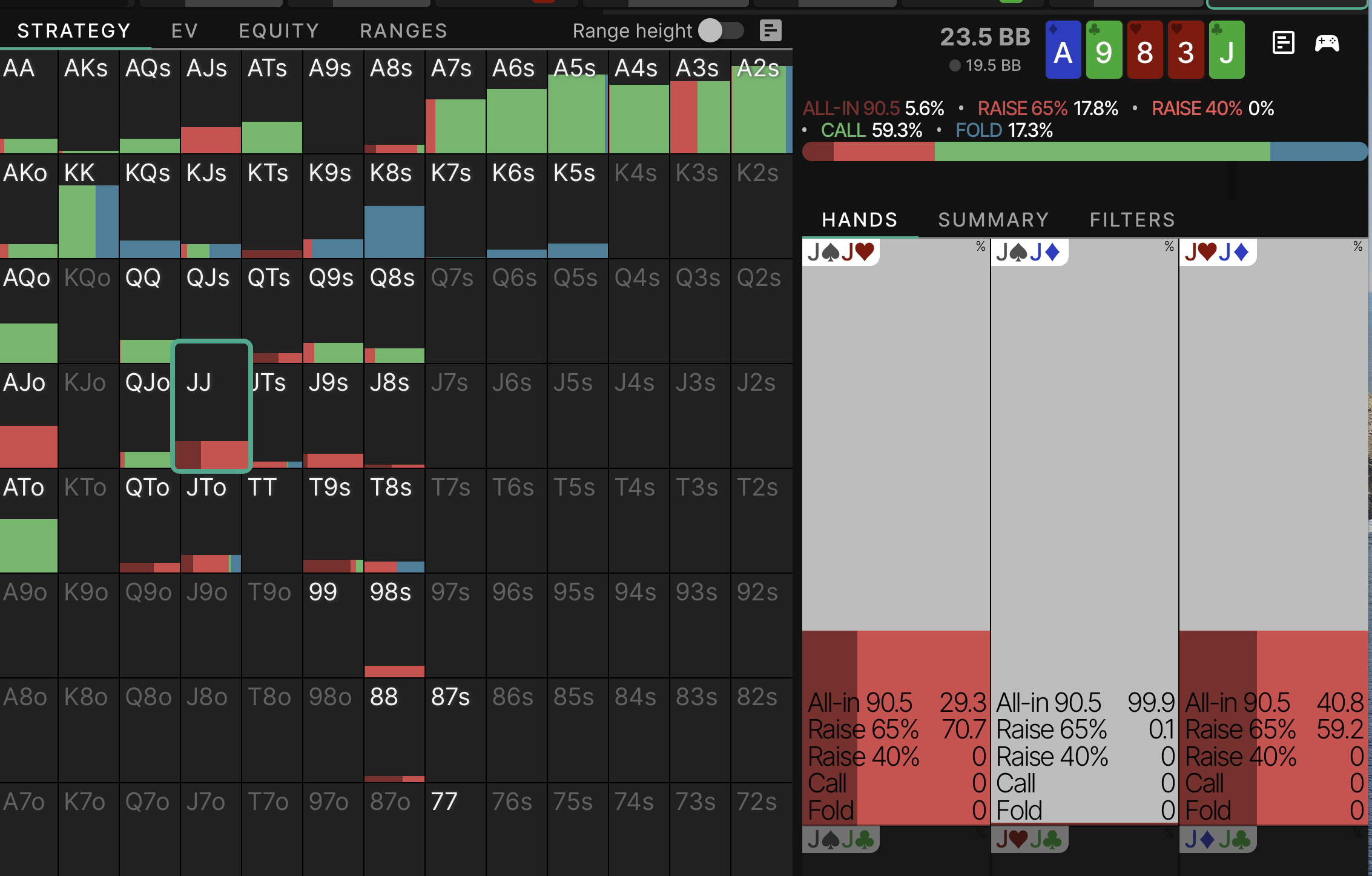Select the 77 hand cell
The height and width of the screenshot is (876, 1372).
point(455,830)
